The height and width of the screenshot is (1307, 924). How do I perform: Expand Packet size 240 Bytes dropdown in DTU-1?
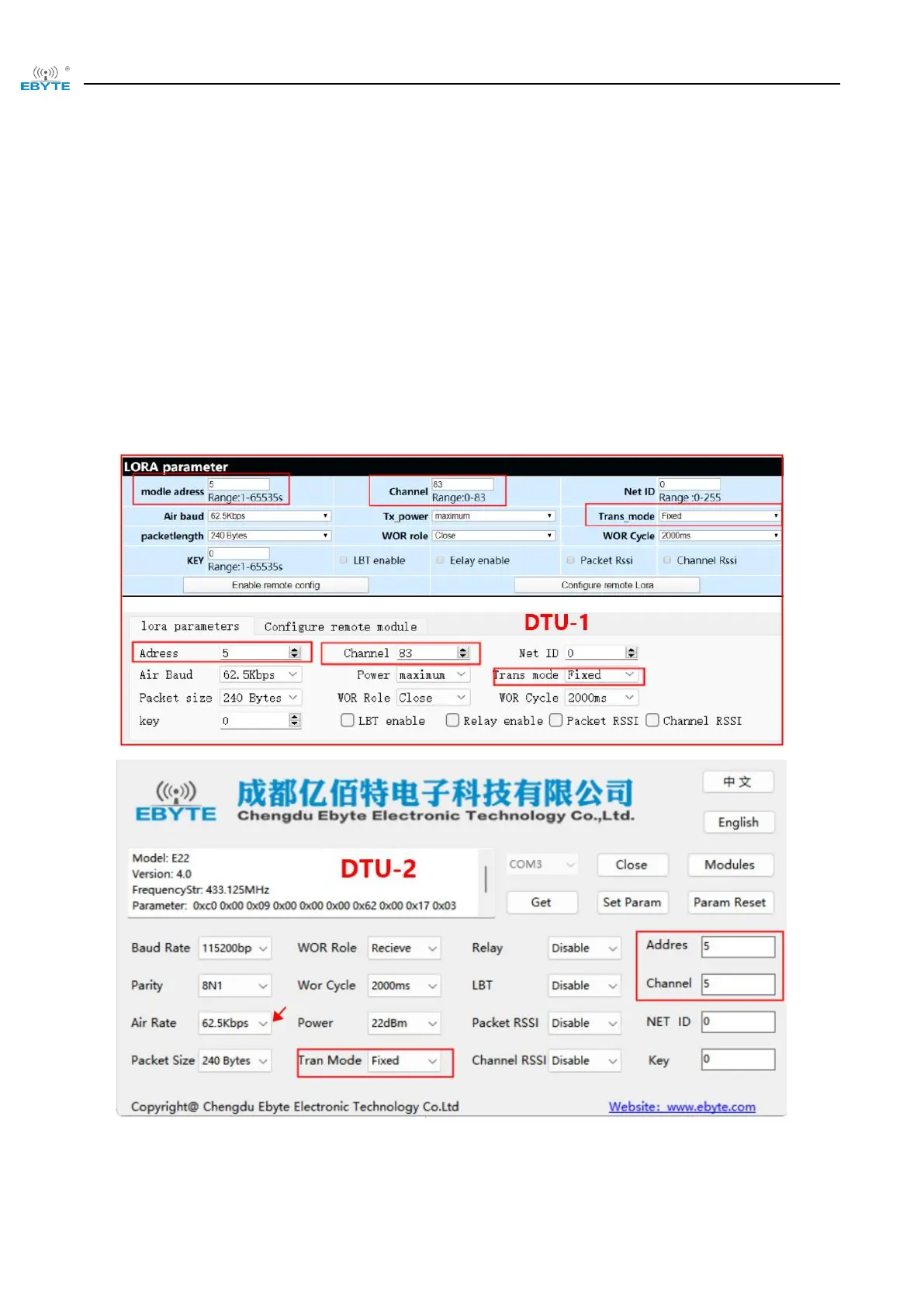[261, 698]
